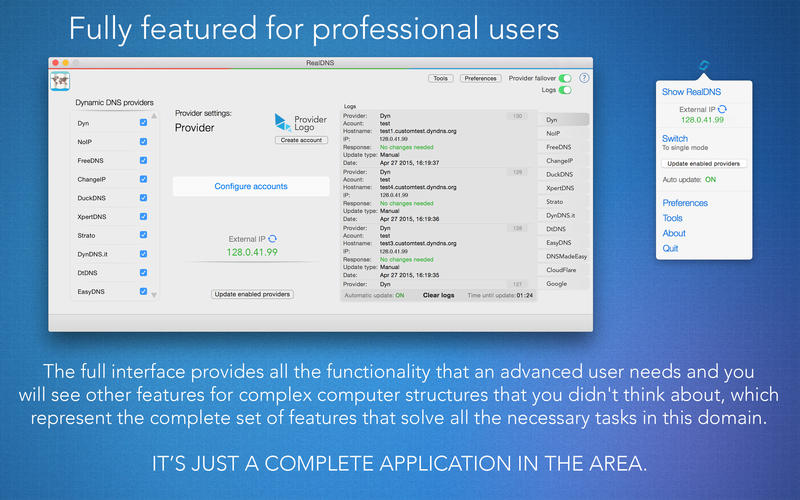Click the popup IP 128.0.41.99
Viewport: 800px width, 500px height.
[x=703, y=120]
